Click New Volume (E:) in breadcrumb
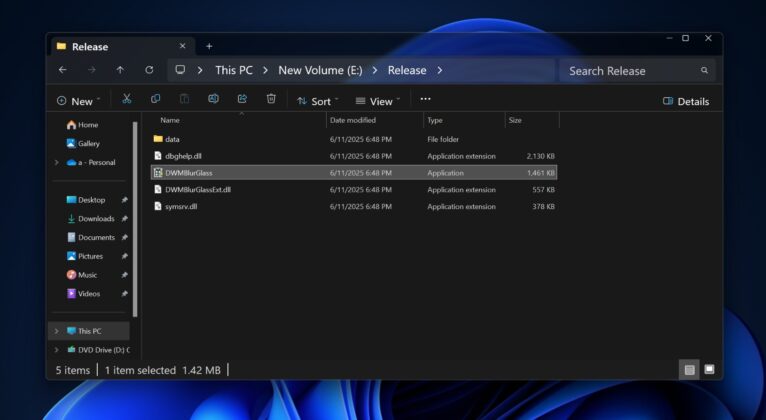Screen dimensions: 766x420 pyautogui.click(x=320, y=70)
